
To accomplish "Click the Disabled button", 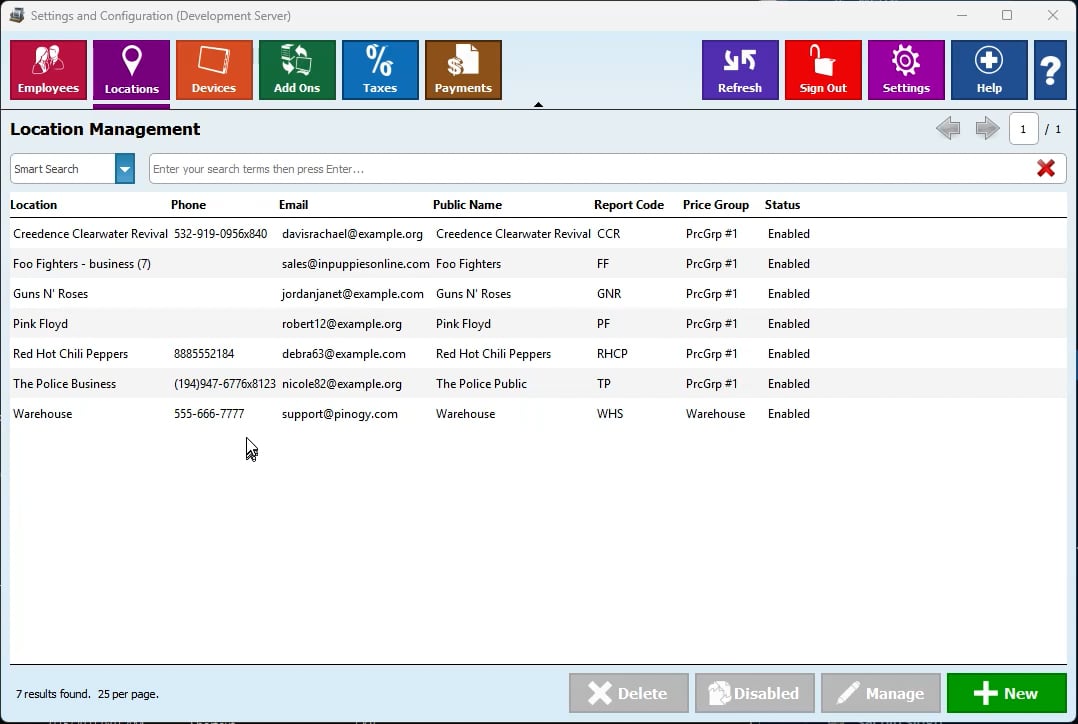I will click(x=755, y=693).
